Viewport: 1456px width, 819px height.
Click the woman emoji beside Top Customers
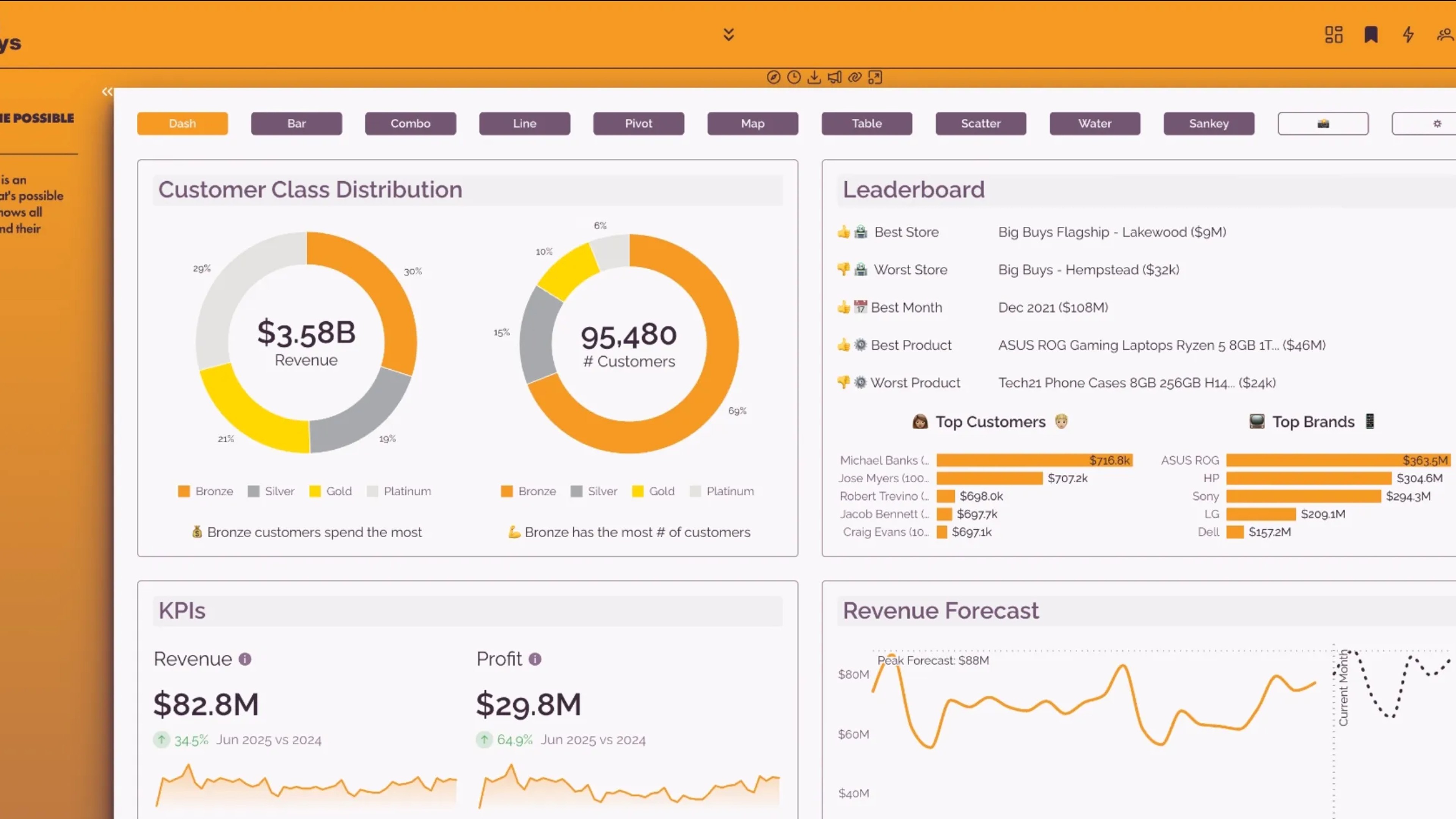[x=920, y=422]
